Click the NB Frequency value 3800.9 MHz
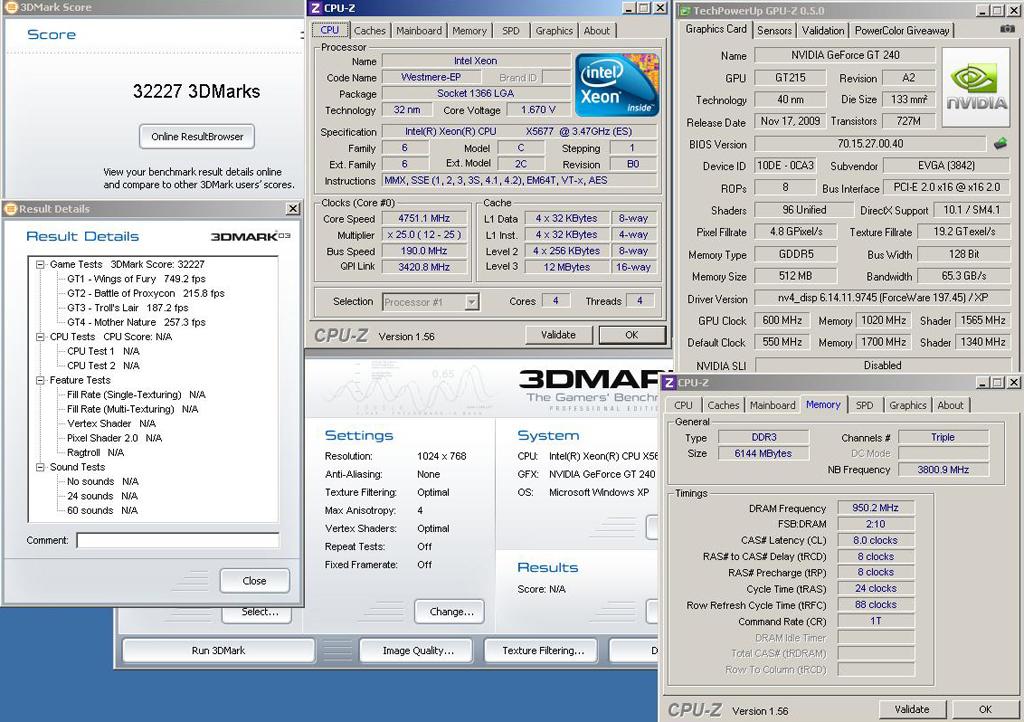The image size is (1024, 722). coord(943,469)
